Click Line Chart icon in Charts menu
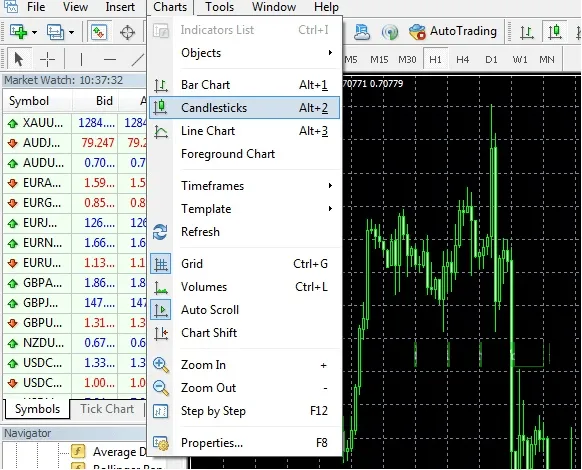Viewport: 582px width, 470px height. point(161,131)
